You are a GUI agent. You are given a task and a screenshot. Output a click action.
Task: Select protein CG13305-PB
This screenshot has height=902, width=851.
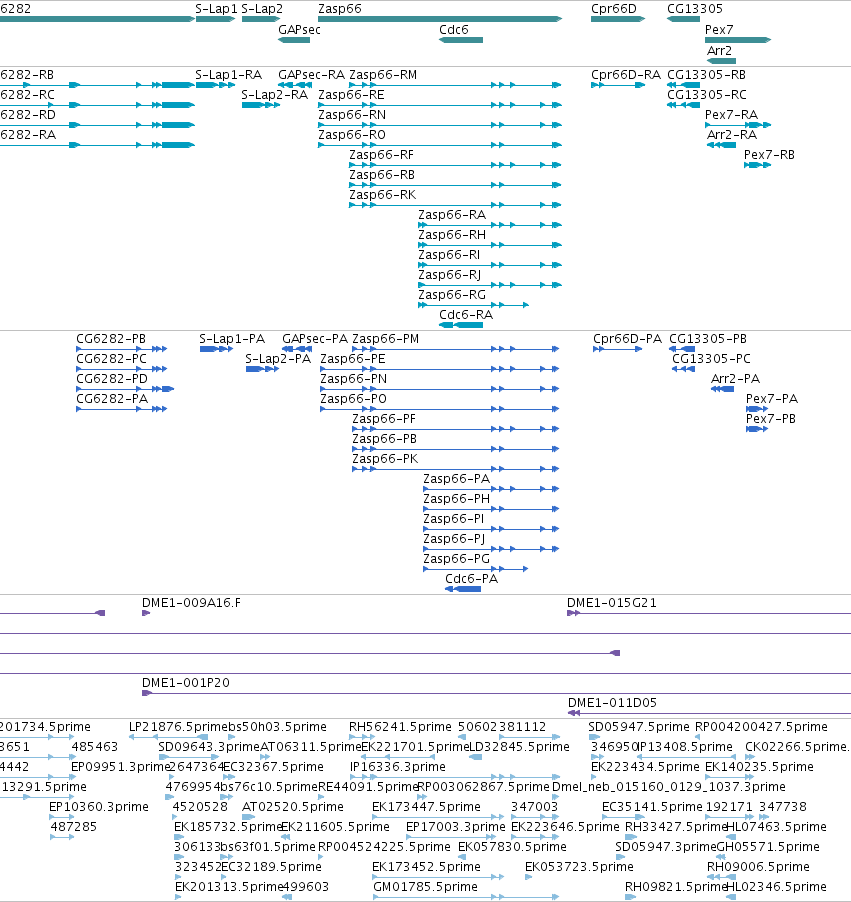pyautogui.click(x=682, y=349)
